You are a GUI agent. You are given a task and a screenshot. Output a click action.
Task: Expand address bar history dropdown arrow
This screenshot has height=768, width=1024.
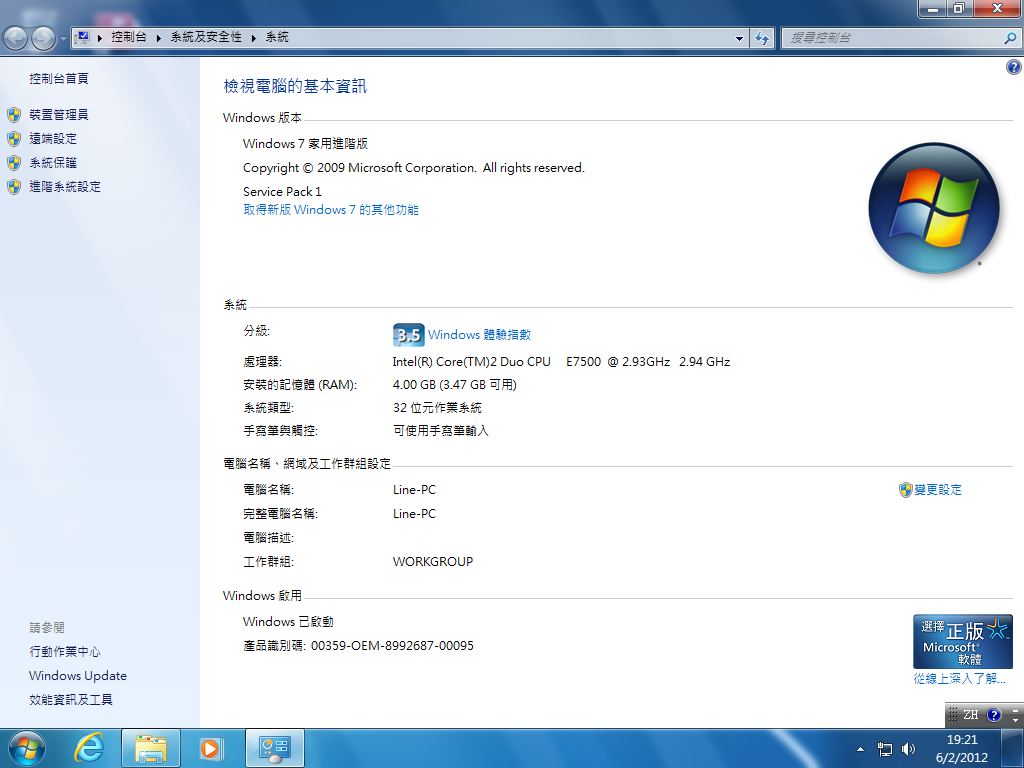click(740, 38)
